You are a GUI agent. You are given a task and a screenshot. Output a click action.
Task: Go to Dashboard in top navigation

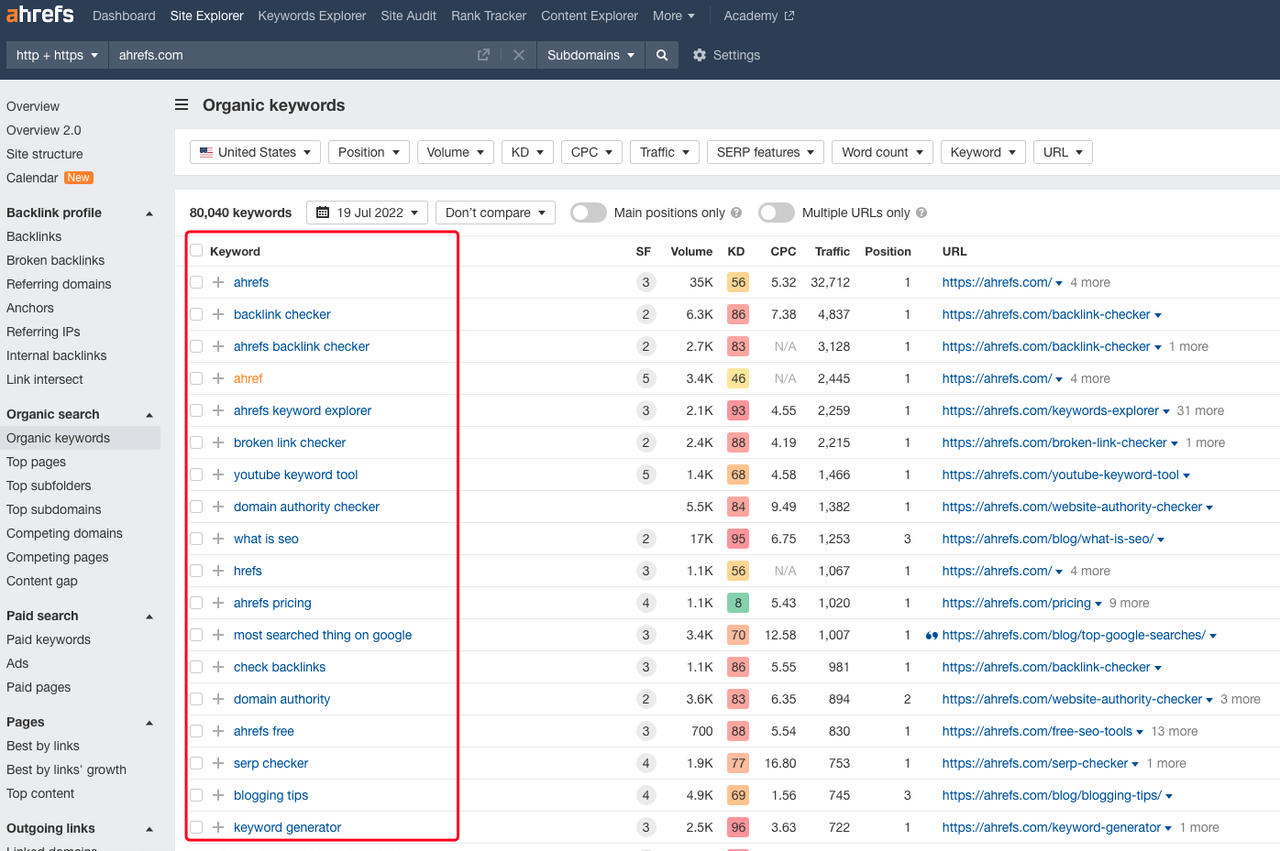coord(124,16)
